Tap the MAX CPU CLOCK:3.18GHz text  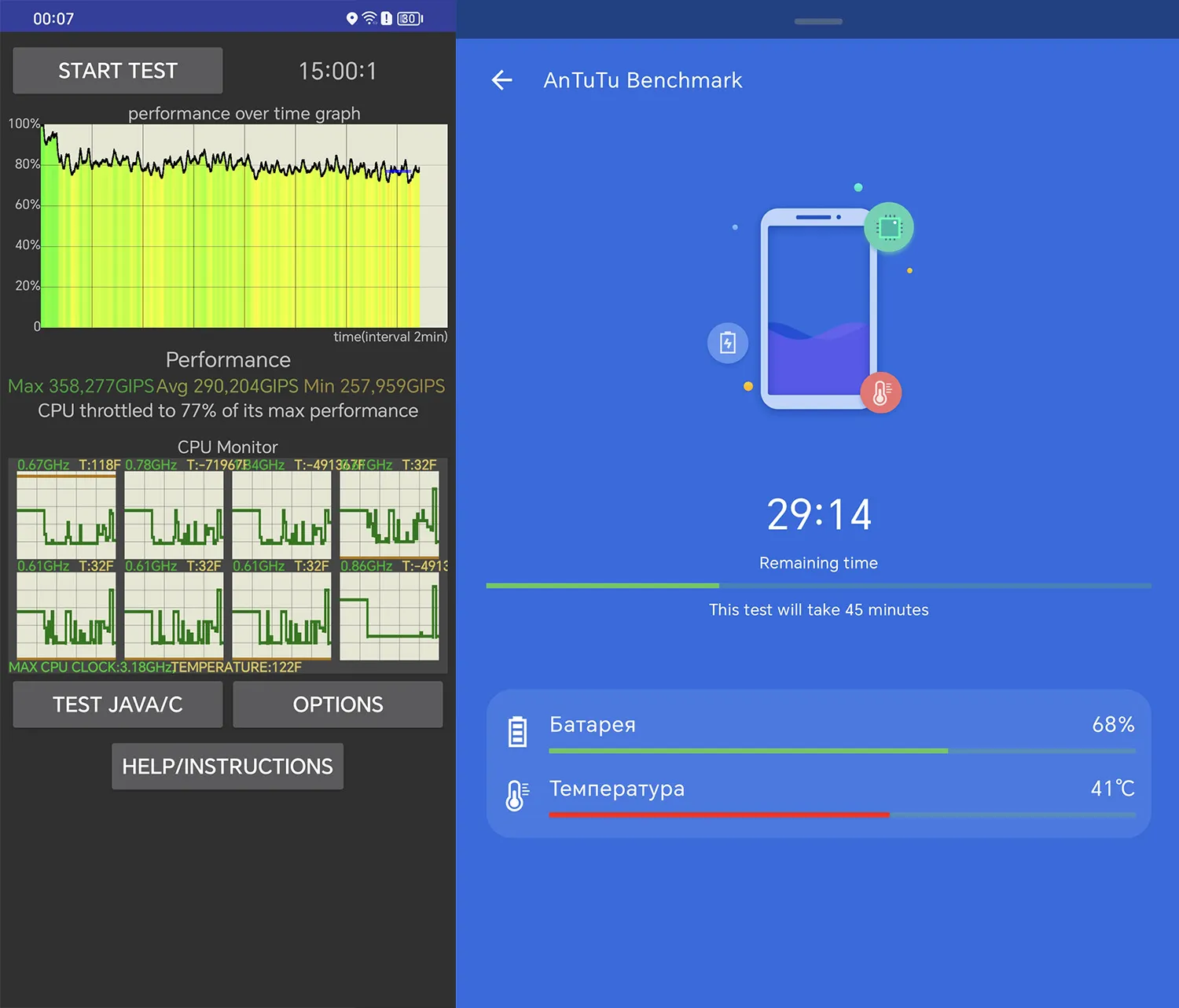pyautogui.click(x=90, y=667)
